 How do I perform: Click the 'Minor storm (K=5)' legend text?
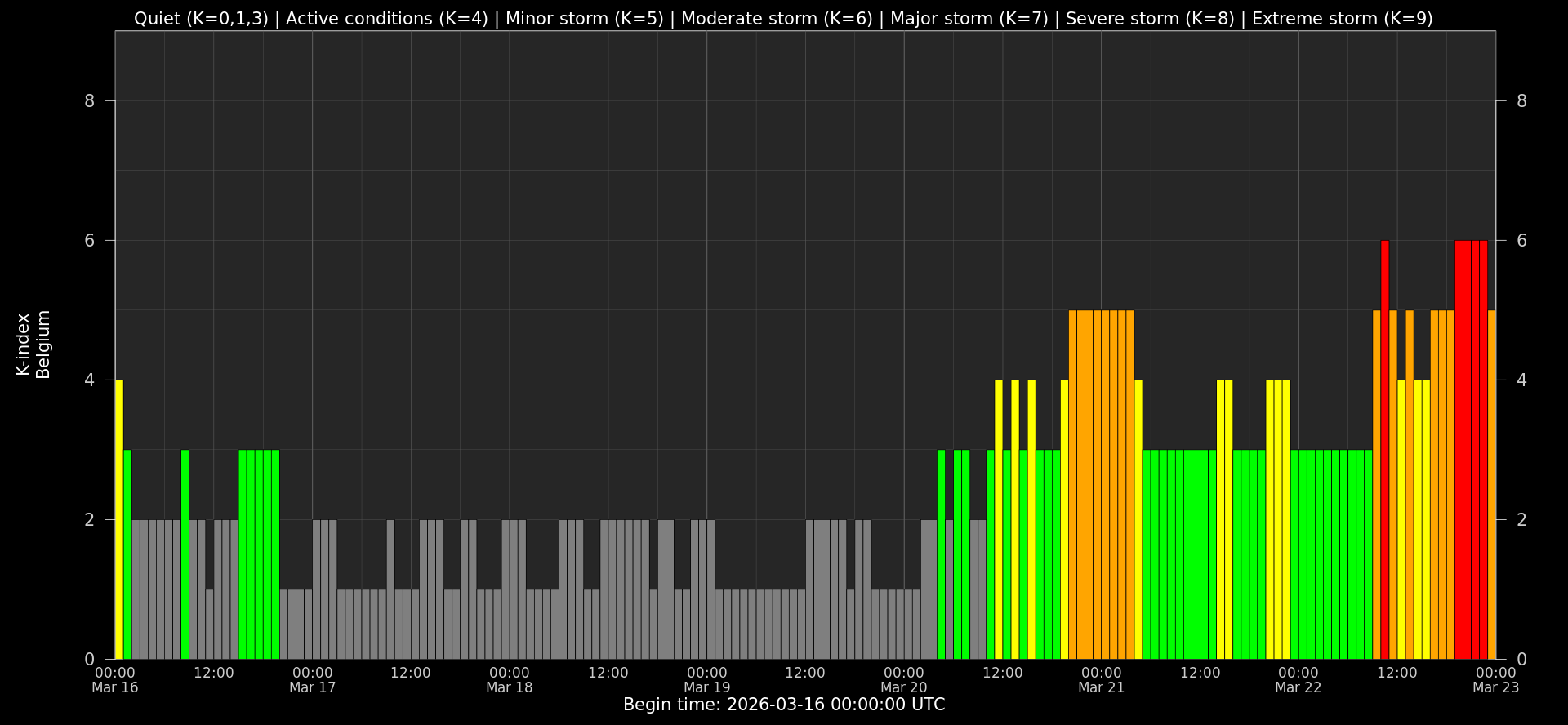585,19
